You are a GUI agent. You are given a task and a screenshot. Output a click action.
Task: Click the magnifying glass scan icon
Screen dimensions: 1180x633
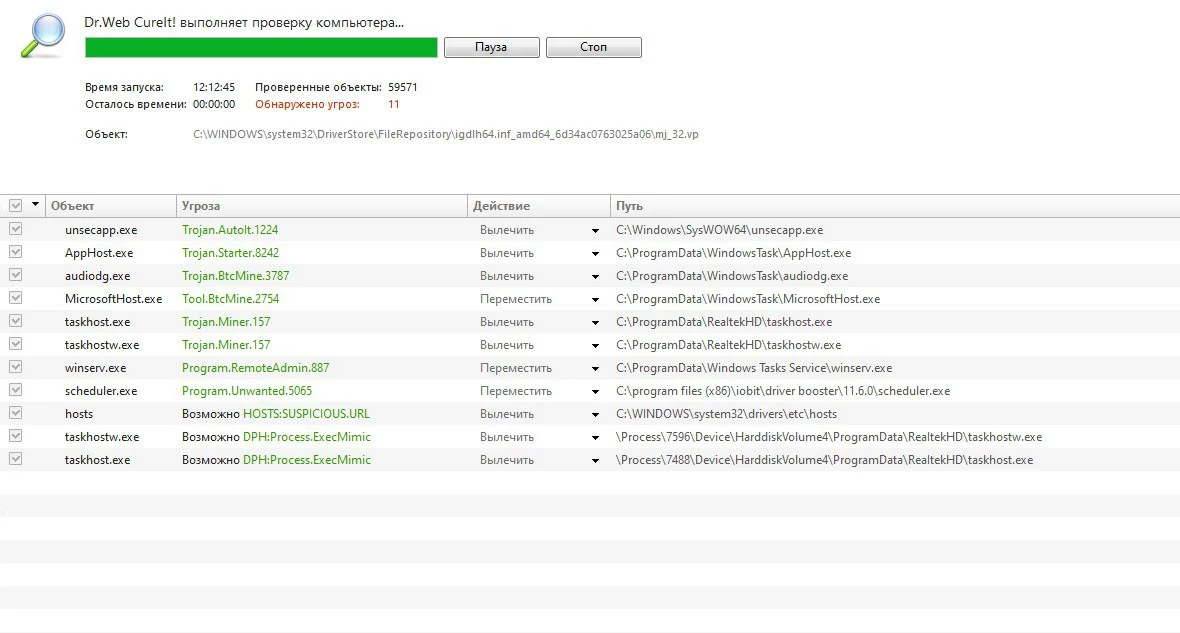[42, 35]
